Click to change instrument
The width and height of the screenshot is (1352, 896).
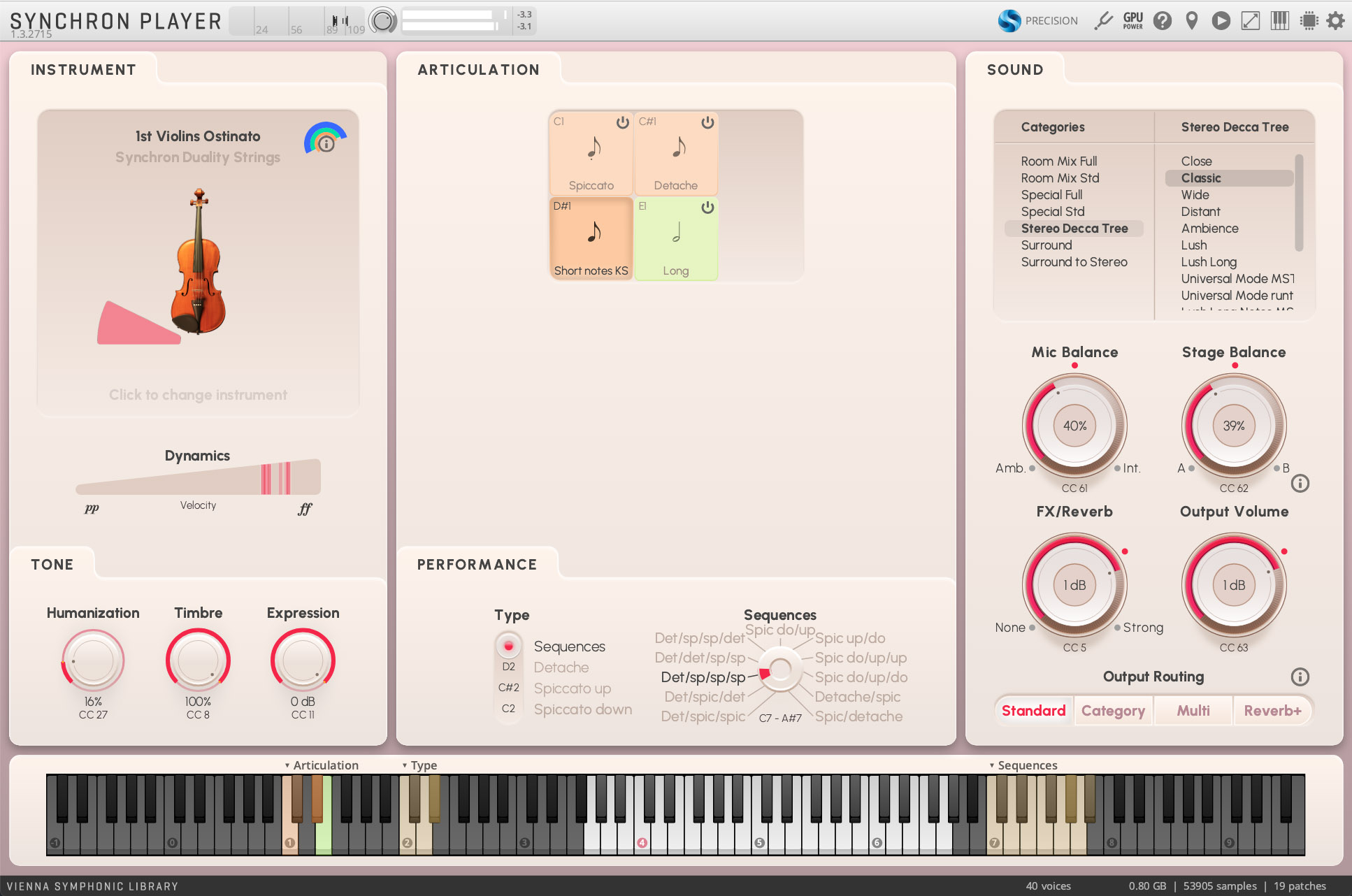tap(198, 395)
